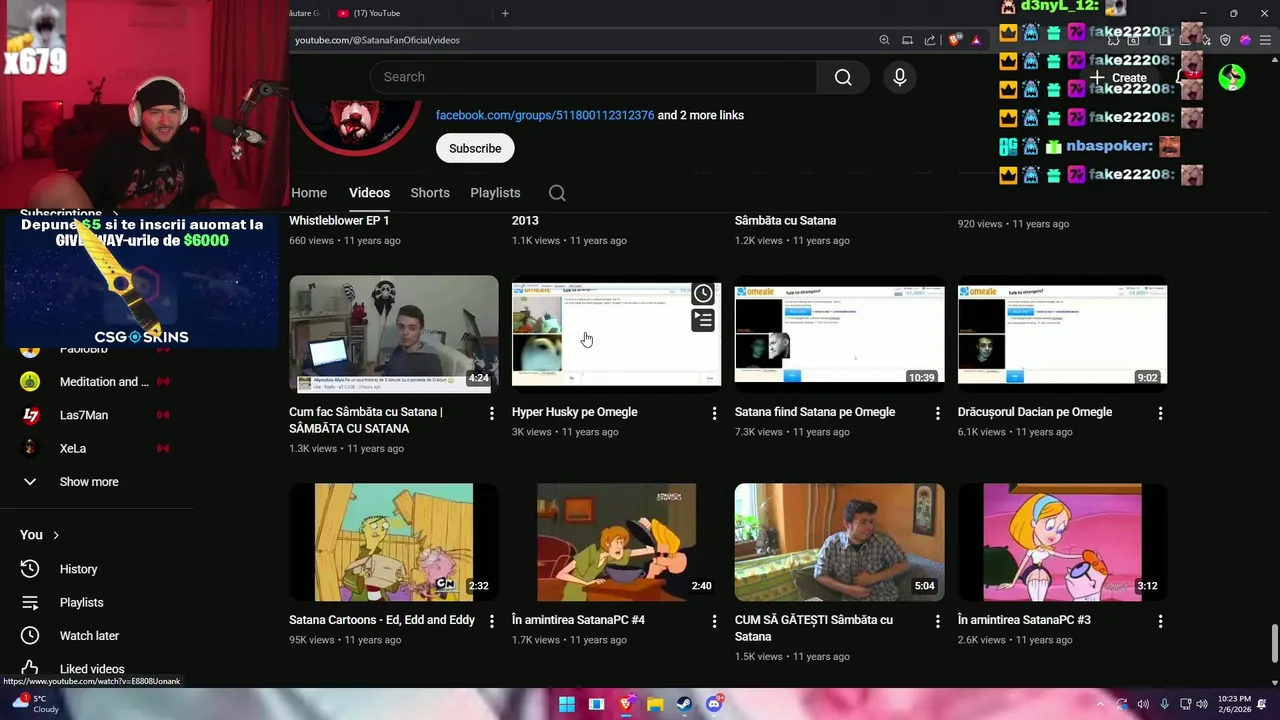Image resolution: width=1280 pixels, height=720 pixels.
Task: Open the taskbar clock showing 10:23 PM
Action: pyautogui.click(x=1234, y=704)
